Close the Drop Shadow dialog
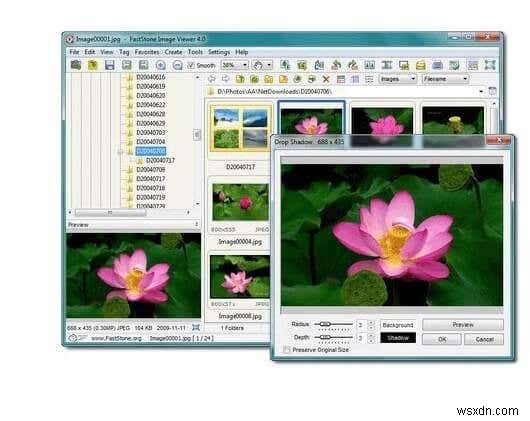The width and height of the screenshot is (530, 421). 499,140
